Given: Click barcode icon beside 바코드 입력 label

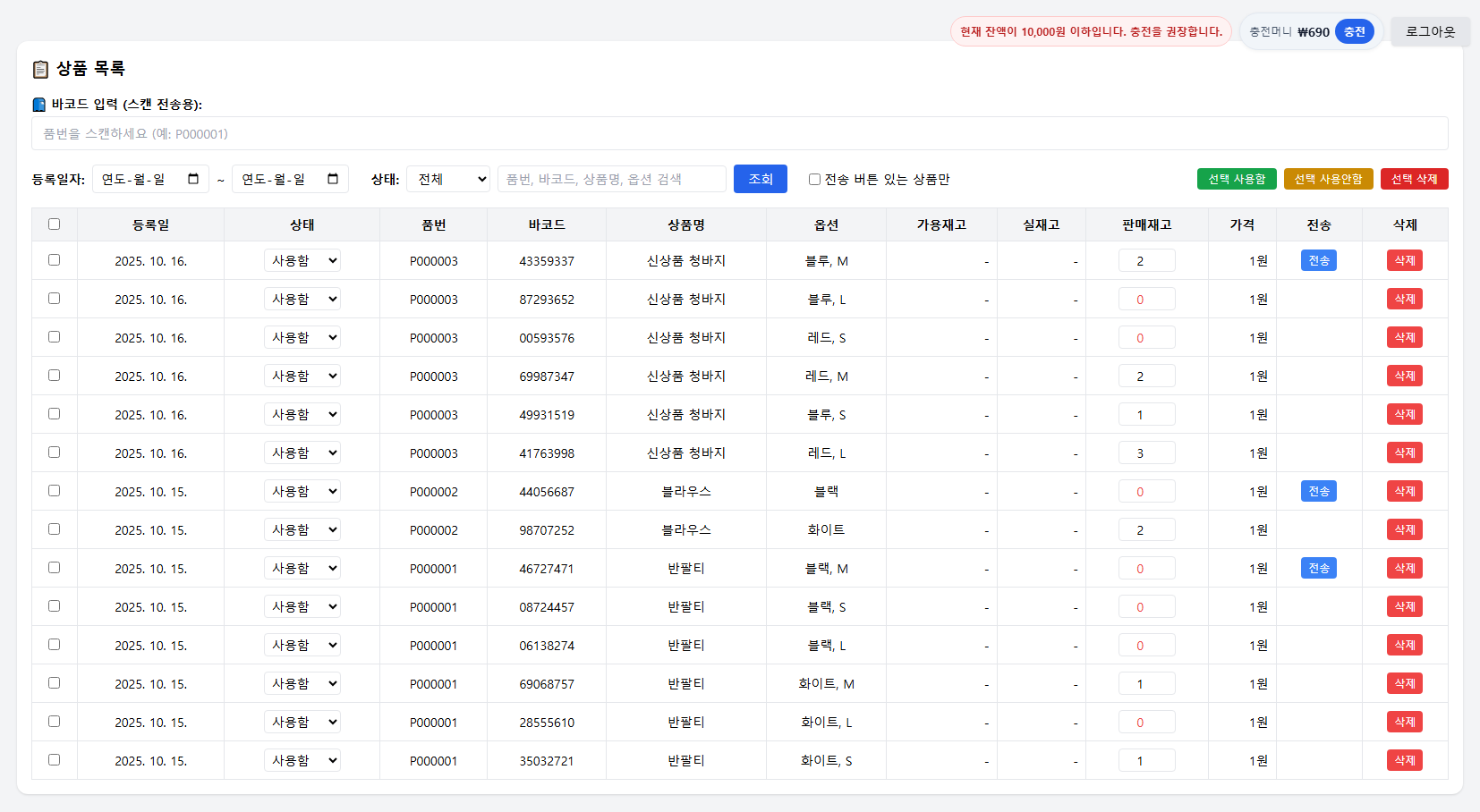Looking at the screenshot, I should [38, 104].
